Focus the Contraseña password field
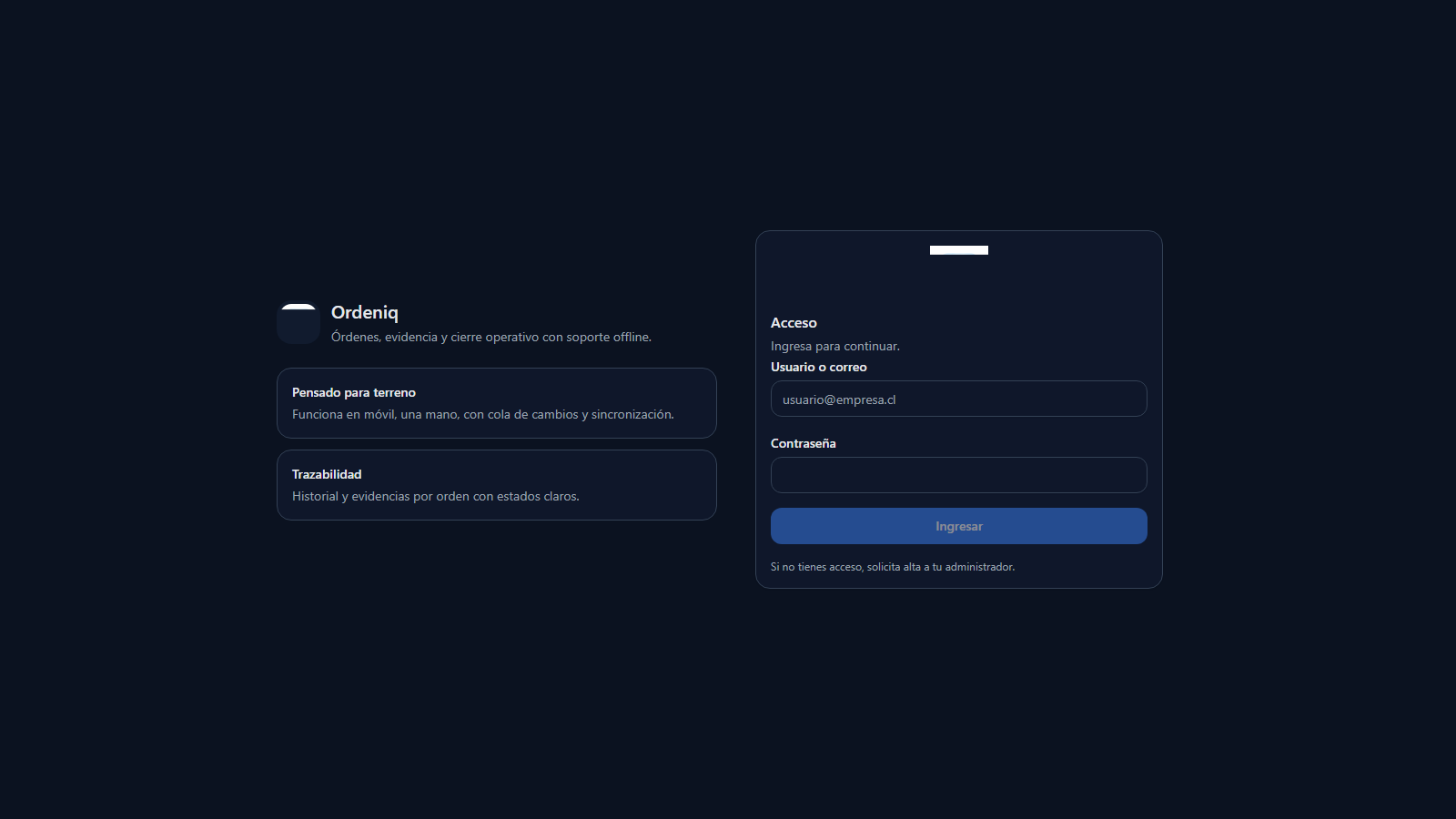Viewport: 1456px width, 819px height. (958, 475)
